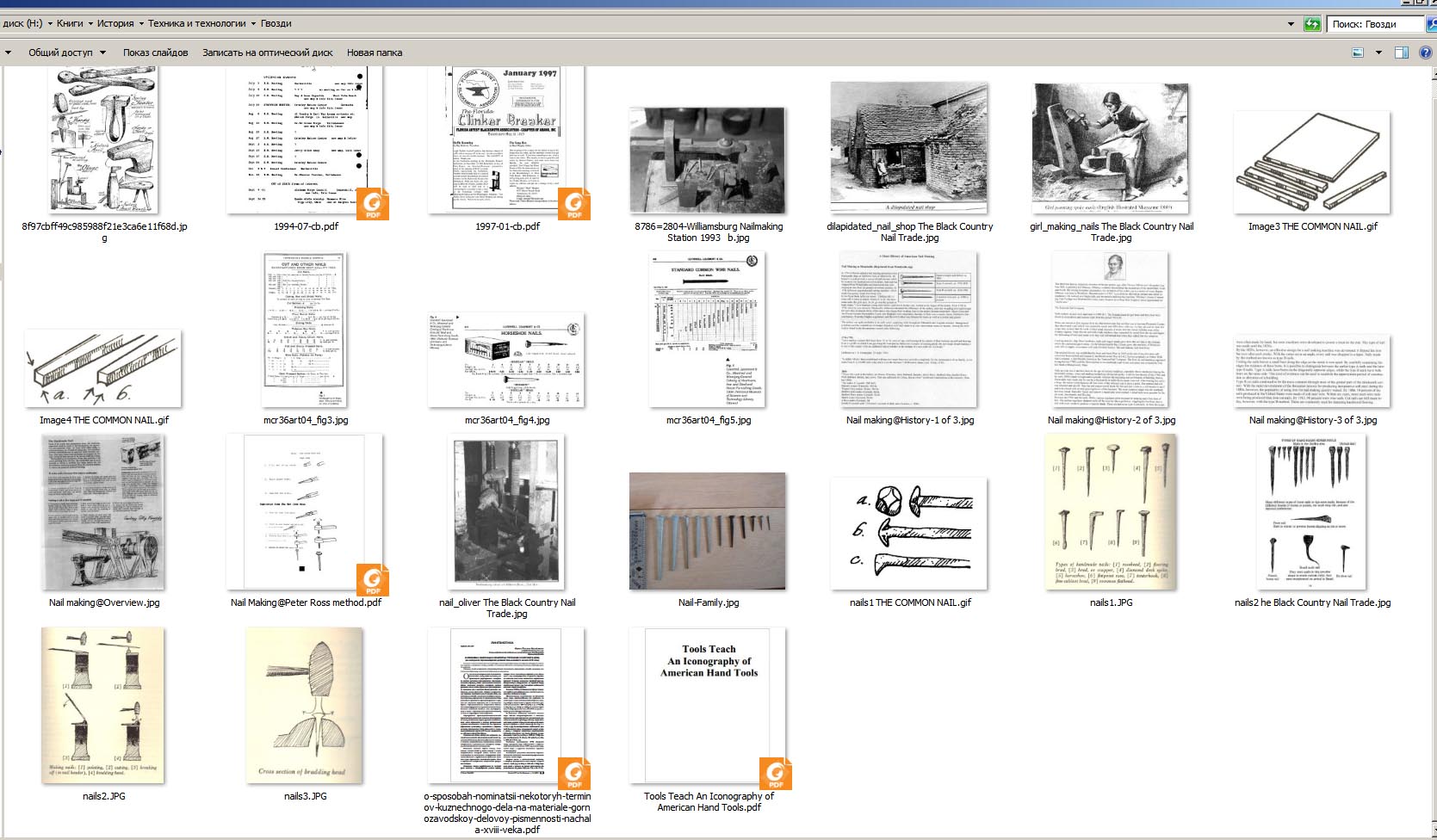Open view options dropdown arrow
Image resolution: width=1437 pixels, height=840 pixels.
coord(1378,52)
